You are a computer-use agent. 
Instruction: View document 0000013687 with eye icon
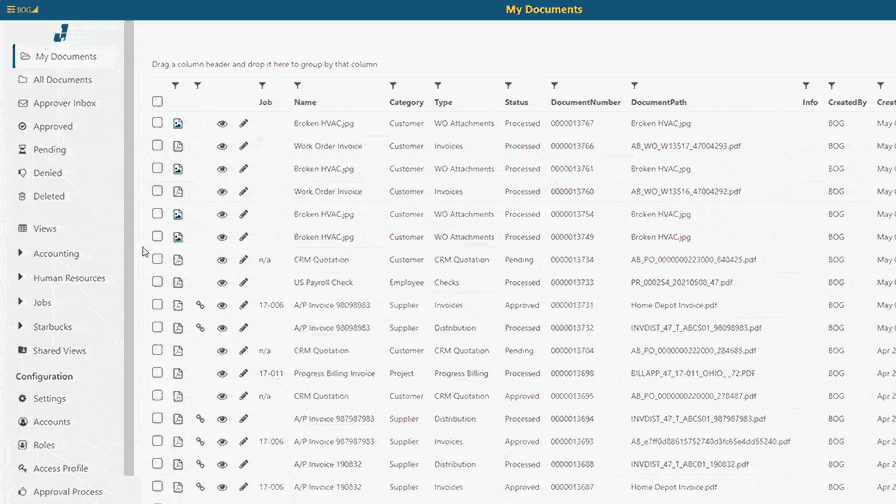click(222, 487)
